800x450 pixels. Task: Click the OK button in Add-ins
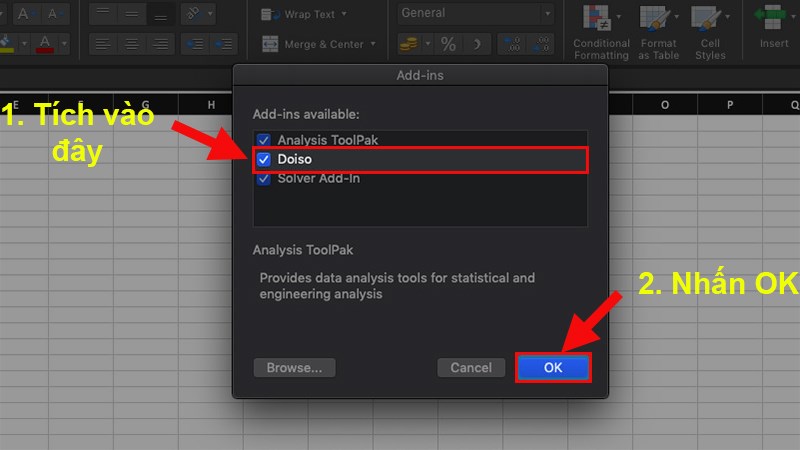tap(553, 367)
